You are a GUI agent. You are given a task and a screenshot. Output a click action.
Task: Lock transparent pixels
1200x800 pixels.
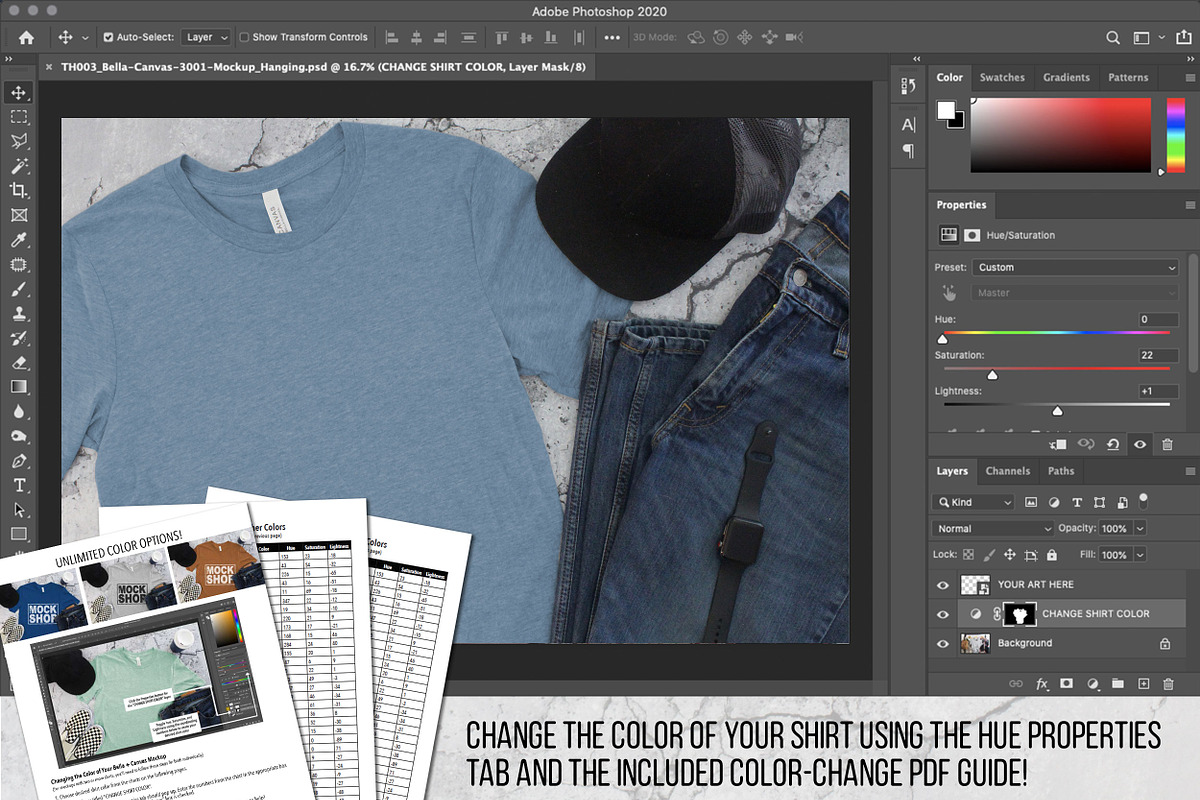(x=967, y=555)
